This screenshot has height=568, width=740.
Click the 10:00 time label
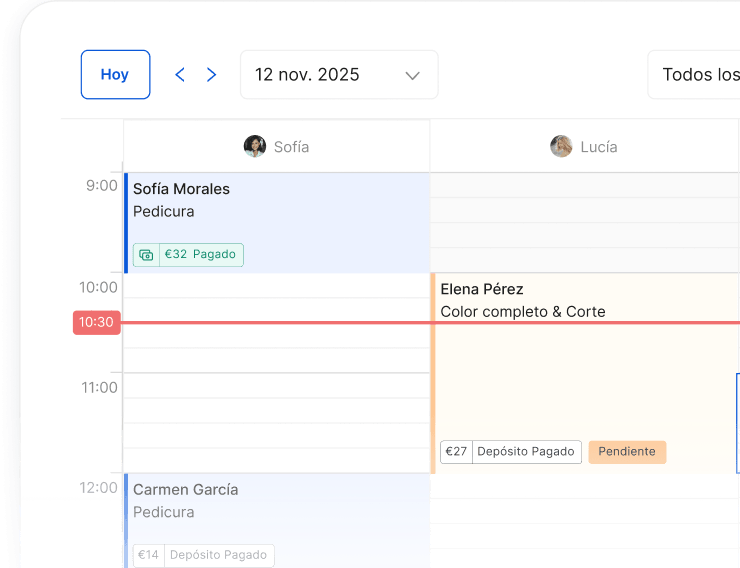tap(98, 287)
